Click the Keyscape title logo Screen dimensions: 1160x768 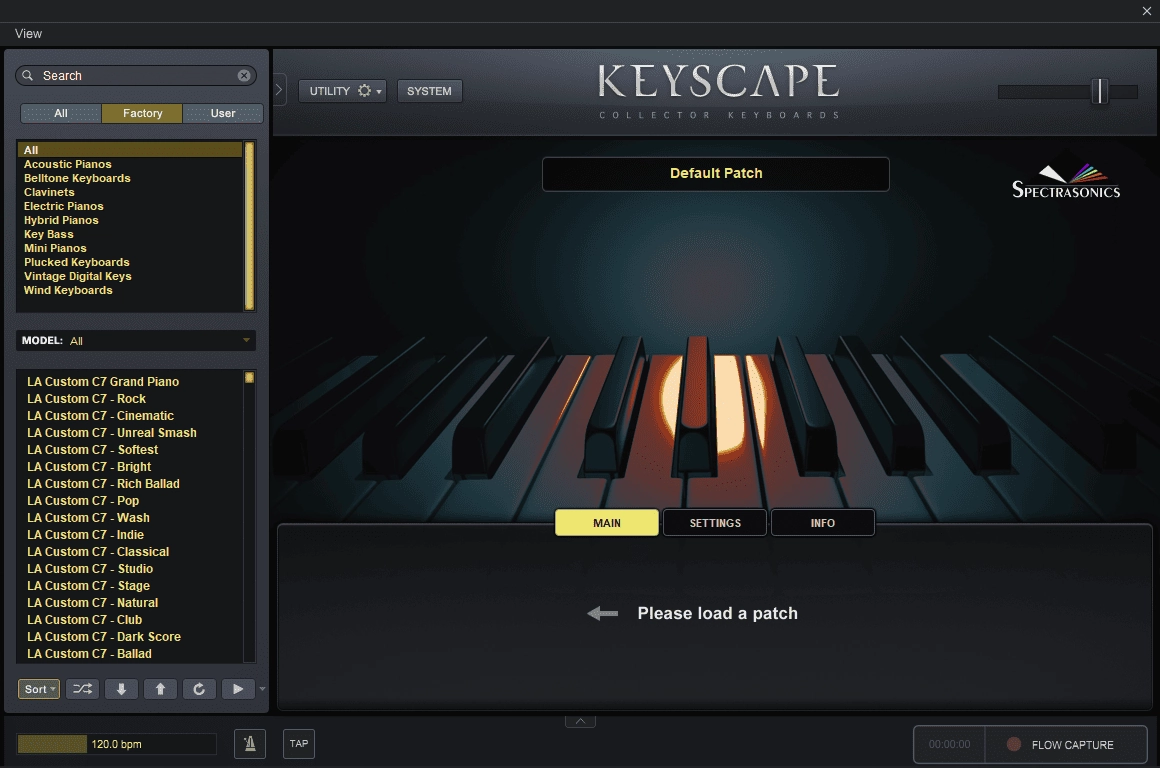pos(718,90)
